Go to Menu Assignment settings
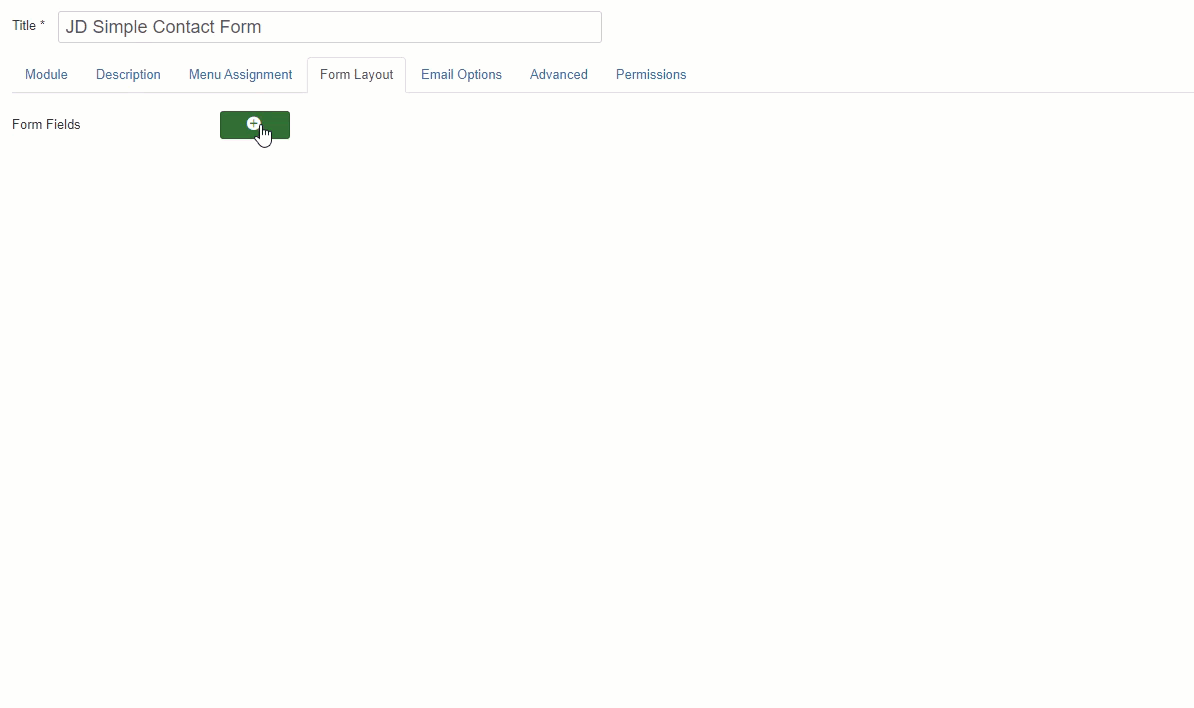This screenshot has height=708, width=1194. tap(240, 74)
